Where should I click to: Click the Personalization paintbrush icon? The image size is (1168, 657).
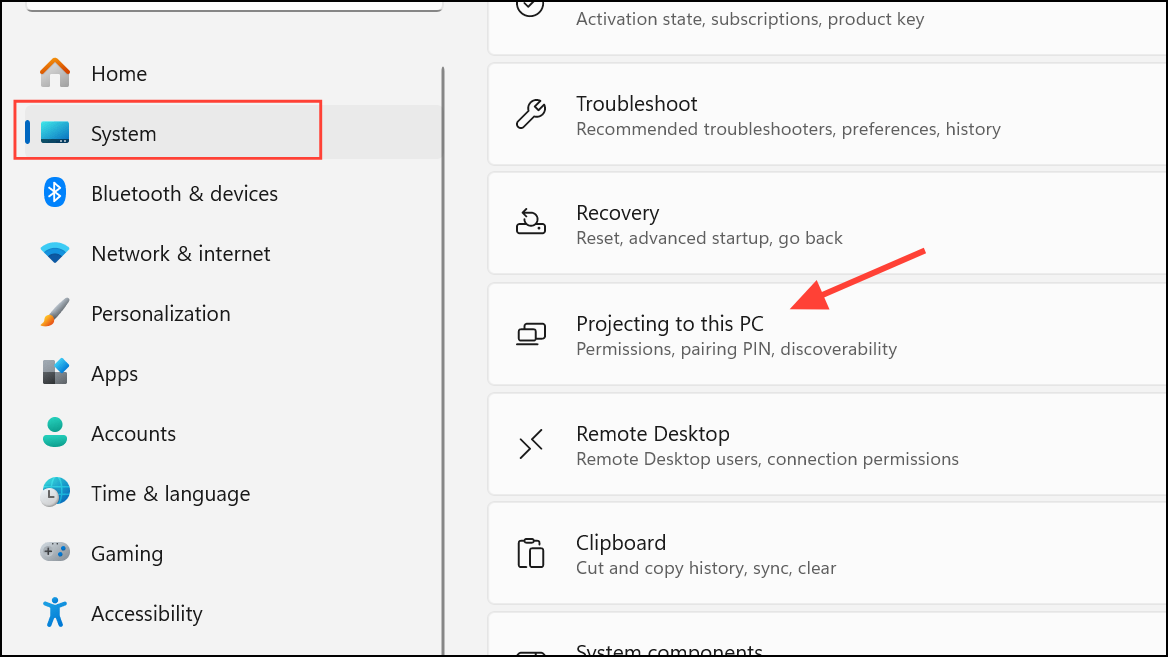pos(55,313)
